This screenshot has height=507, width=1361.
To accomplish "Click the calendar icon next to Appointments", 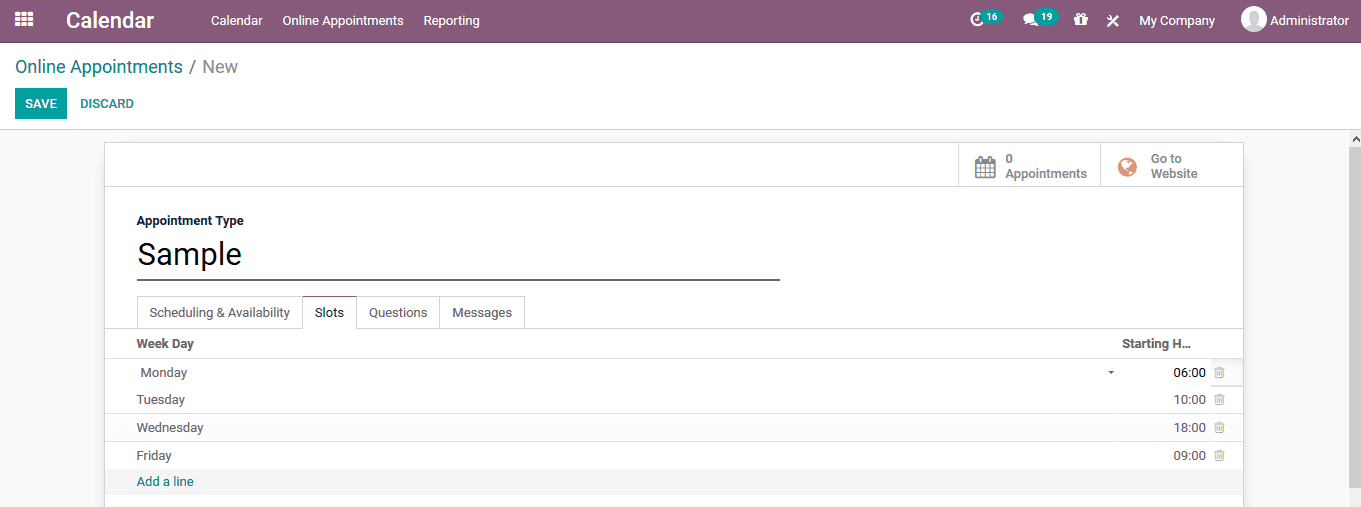I will [985, 166].
